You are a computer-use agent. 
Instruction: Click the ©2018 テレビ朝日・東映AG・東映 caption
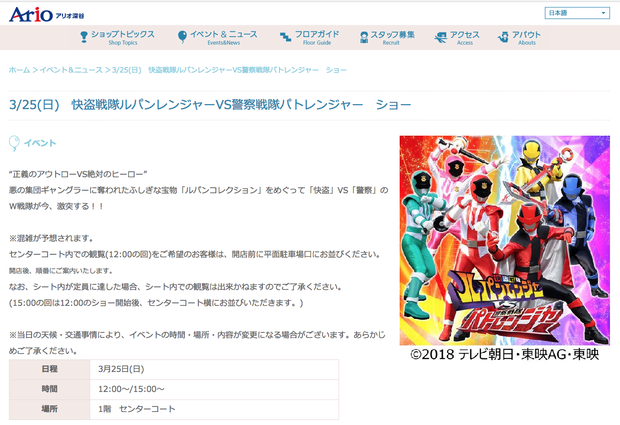505,354
